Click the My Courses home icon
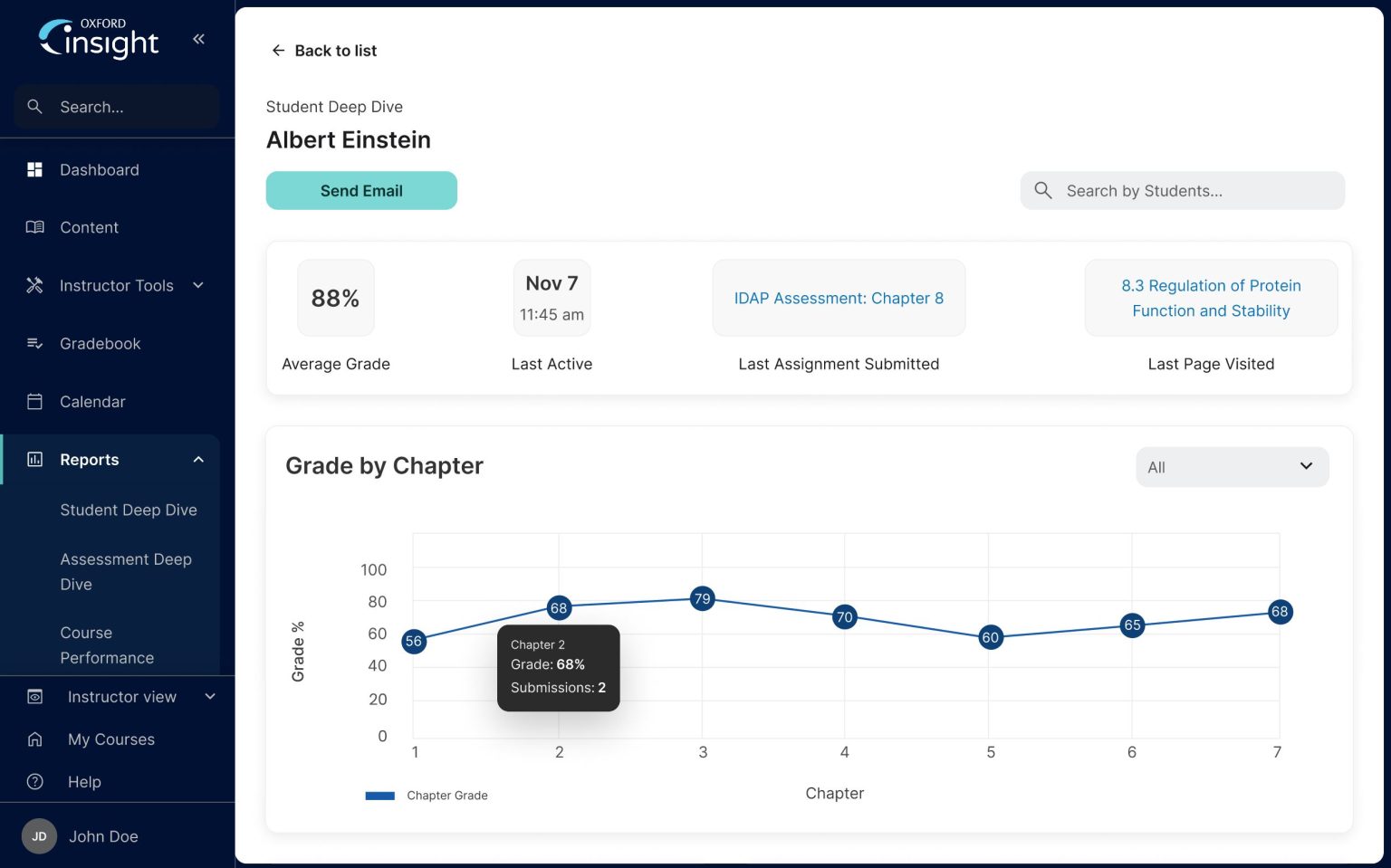The width and height of the screenshot is (1391, 868). pos(34,739)
